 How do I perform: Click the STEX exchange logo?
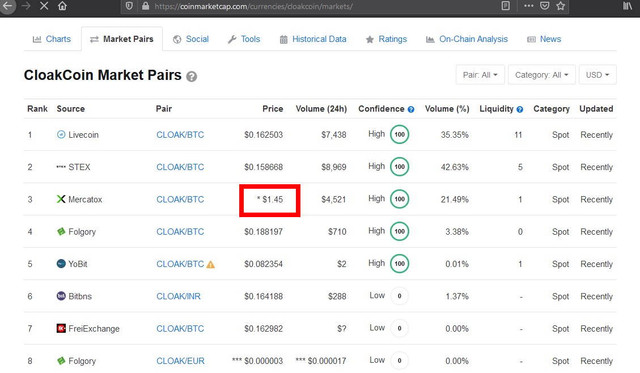click(61, 167)
